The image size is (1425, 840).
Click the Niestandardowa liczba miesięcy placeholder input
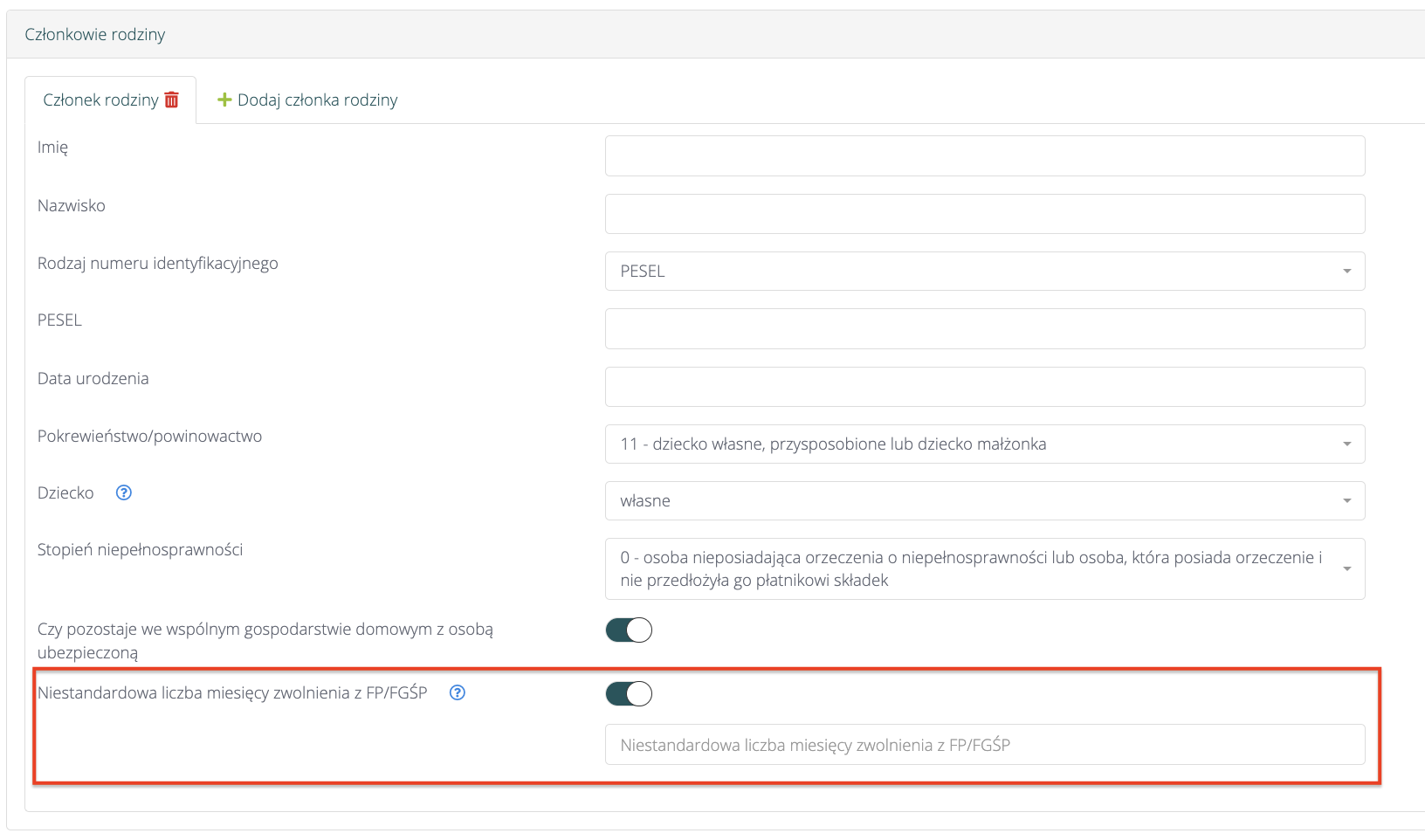pos(984,745)
